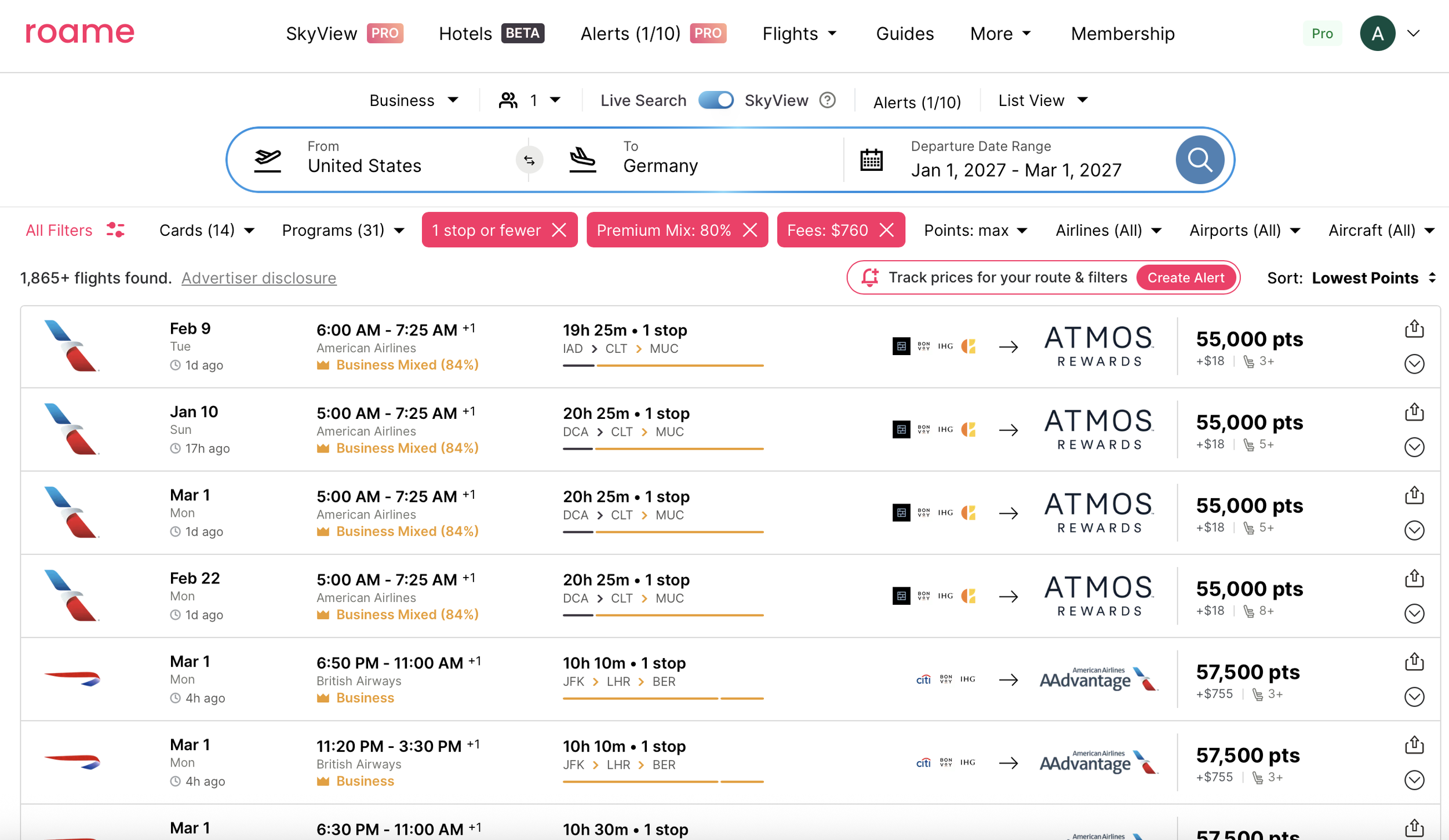Share the Jan 10 DCA flight
The image size is (1449, 840).
tap(1414, 412)
